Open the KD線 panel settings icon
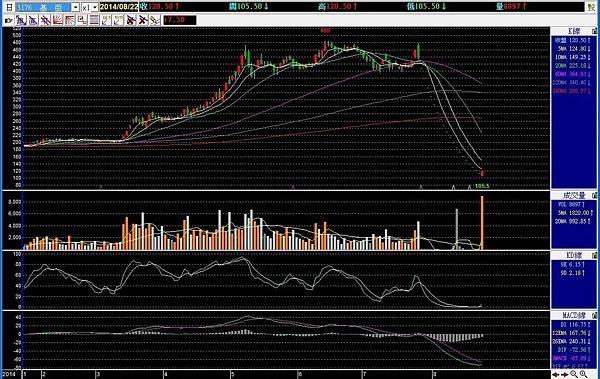 click(594, 255)
